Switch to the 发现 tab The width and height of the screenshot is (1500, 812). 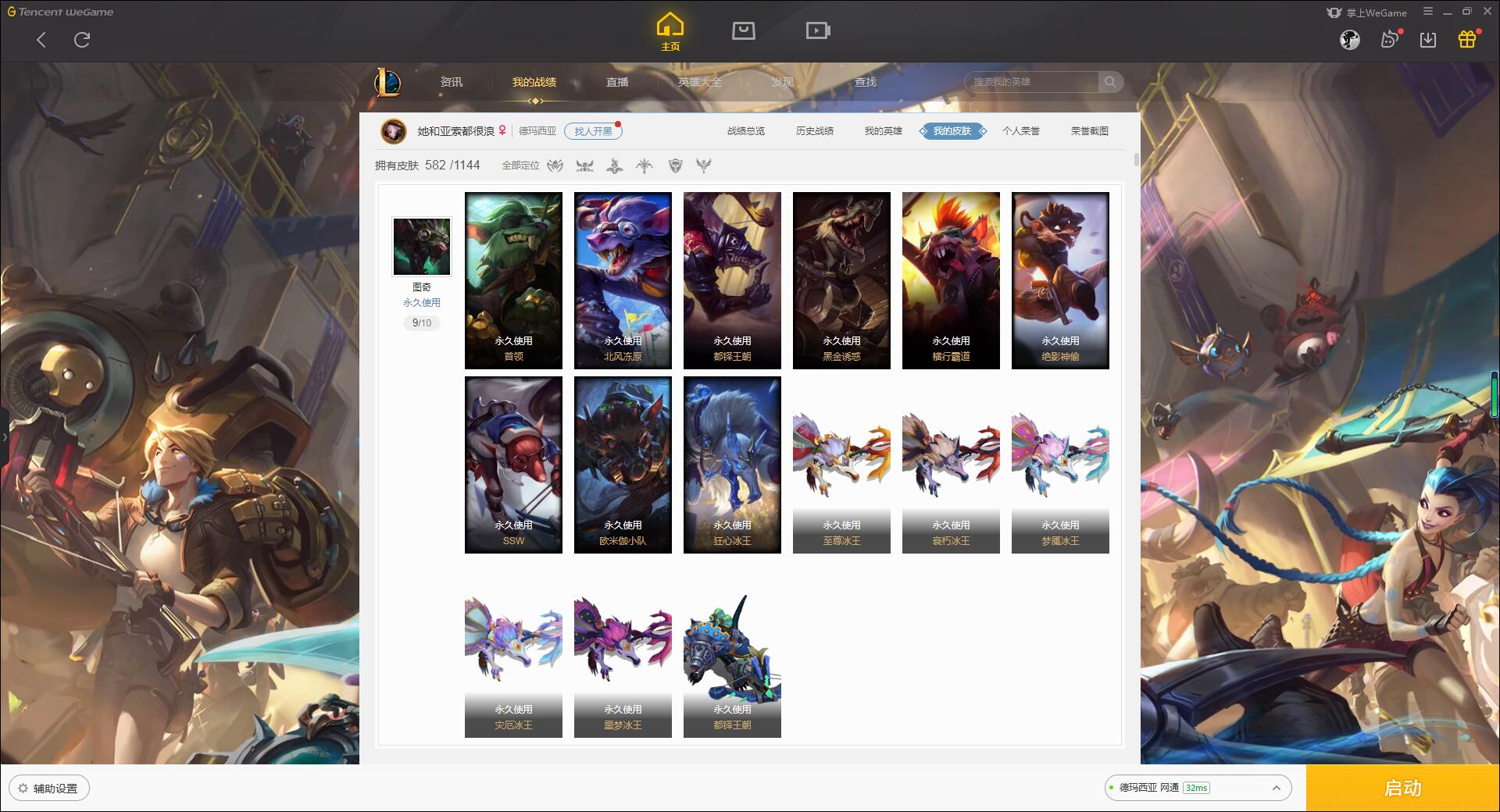tap(782, 82)
